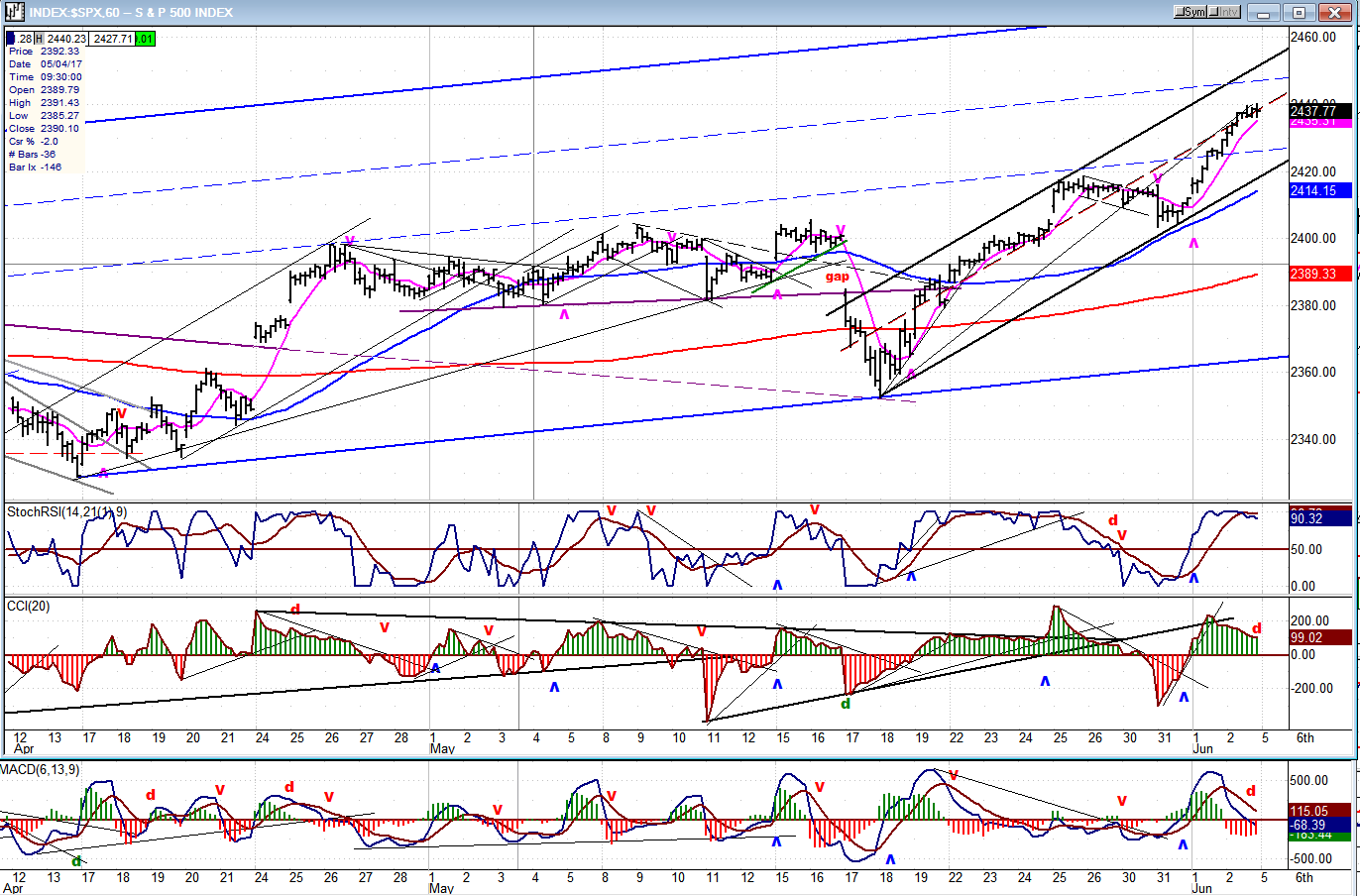Close the S&P 500 chart window
Screen dimensions: 1360x896
[1332, 12]
